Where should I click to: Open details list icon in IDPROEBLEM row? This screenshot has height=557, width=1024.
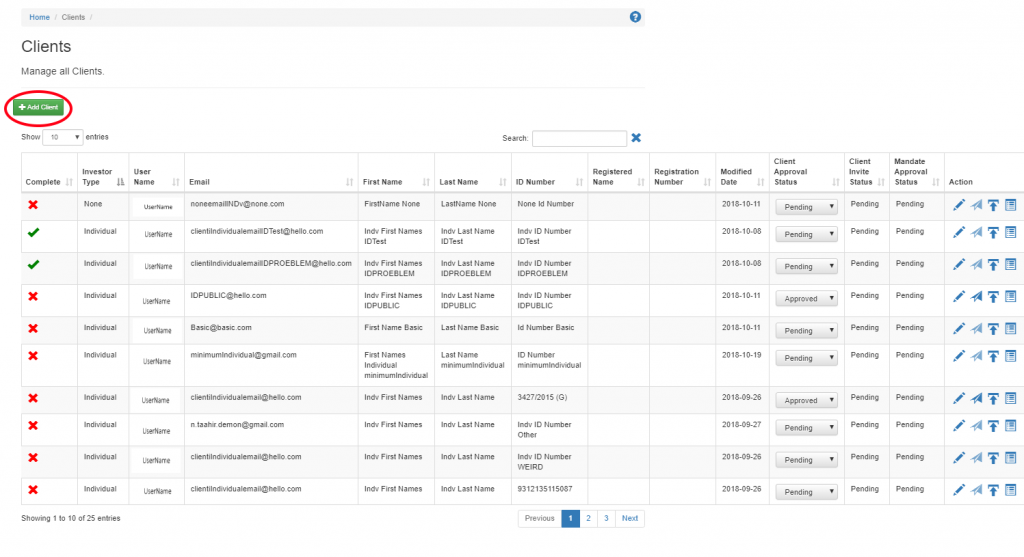tap(1010, 264)
